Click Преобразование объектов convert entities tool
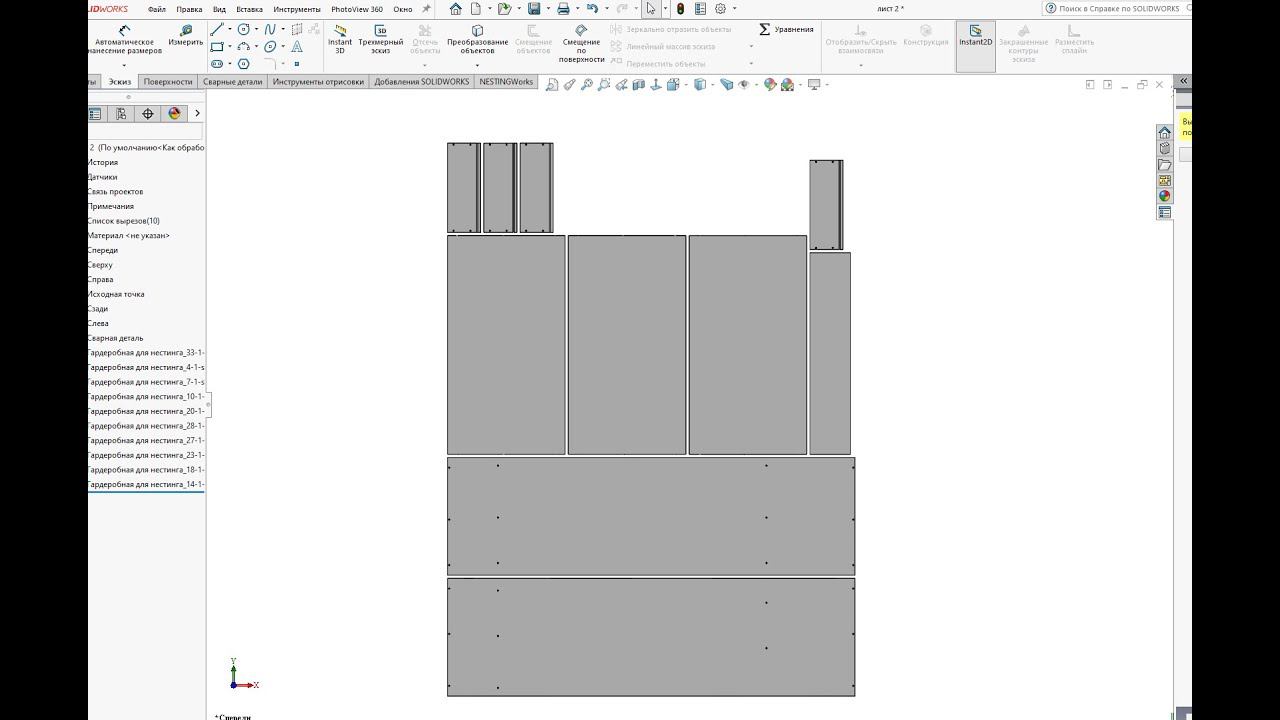Viewport: 1280px width, 720px height. pyautogui.click(x=477, y=40)
